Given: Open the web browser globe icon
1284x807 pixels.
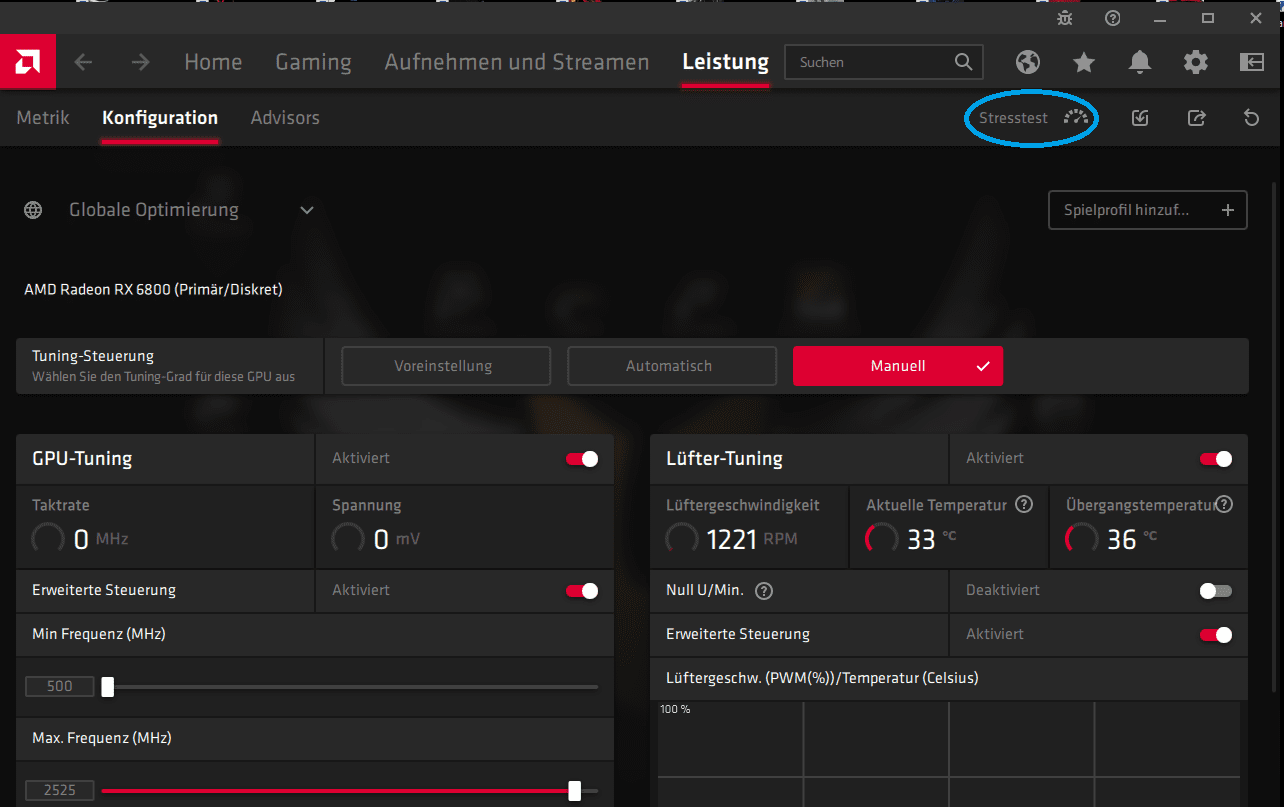Looking at the screenshot, I should coord(1028,62).
